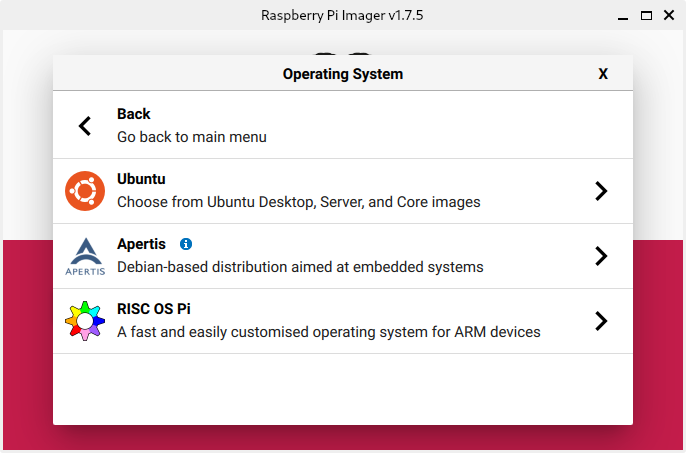Click 'A fast and easily customised operating system' description

click(329, 332)
